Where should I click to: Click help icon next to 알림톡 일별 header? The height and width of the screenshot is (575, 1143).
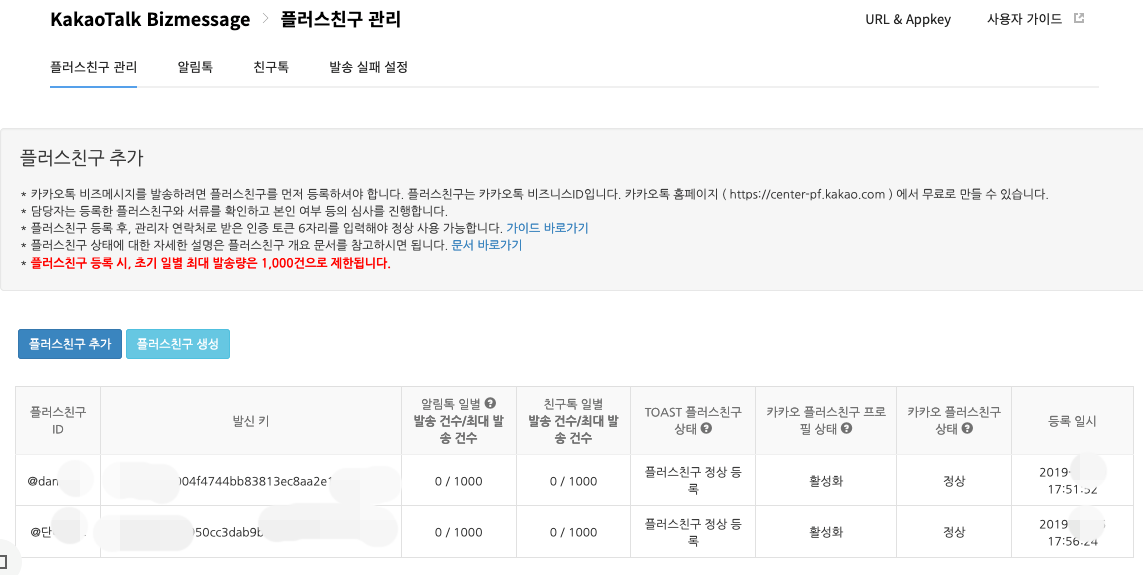click(x=490, y=403)
